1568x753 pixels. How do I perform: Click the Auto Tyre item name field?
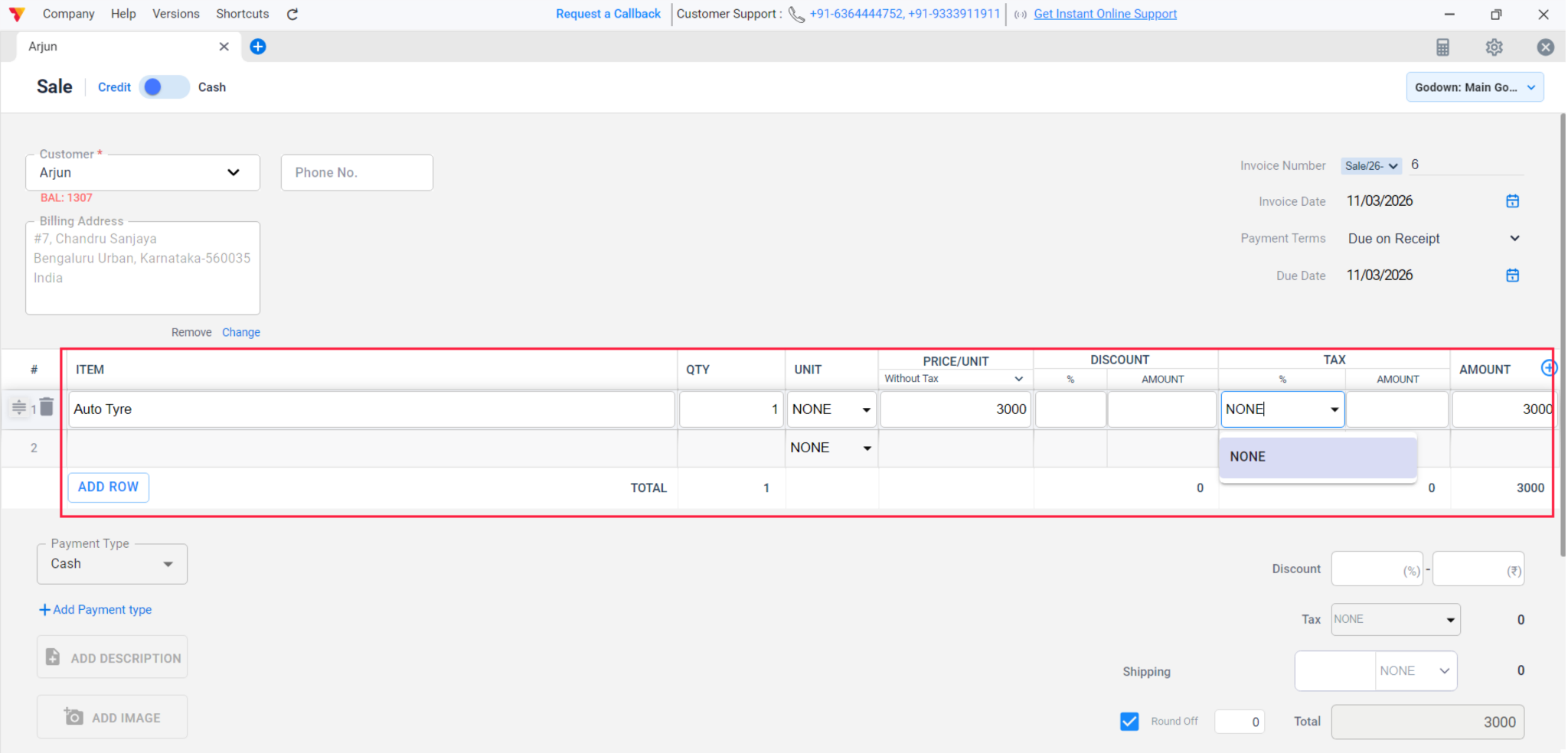371,409
